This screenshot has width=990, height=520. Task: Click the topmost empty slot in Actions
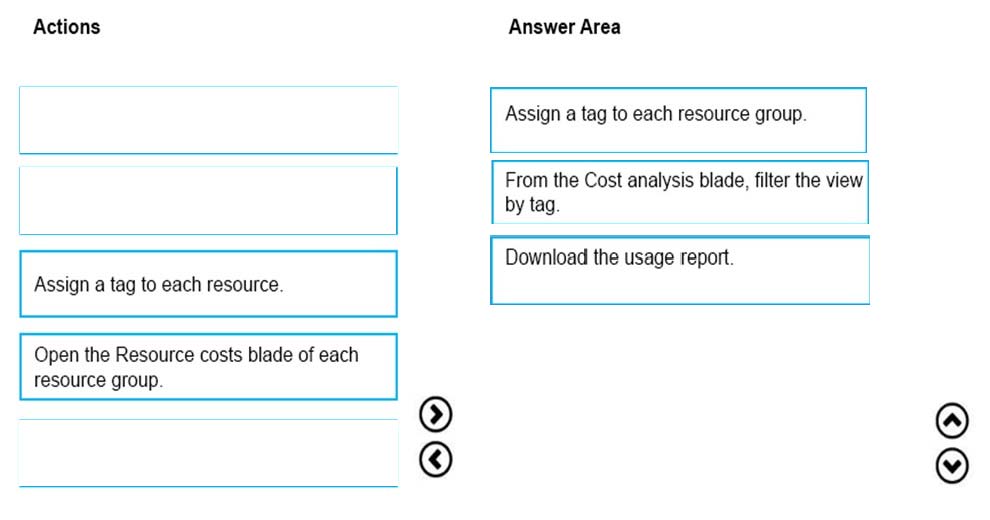pos(208,120)
